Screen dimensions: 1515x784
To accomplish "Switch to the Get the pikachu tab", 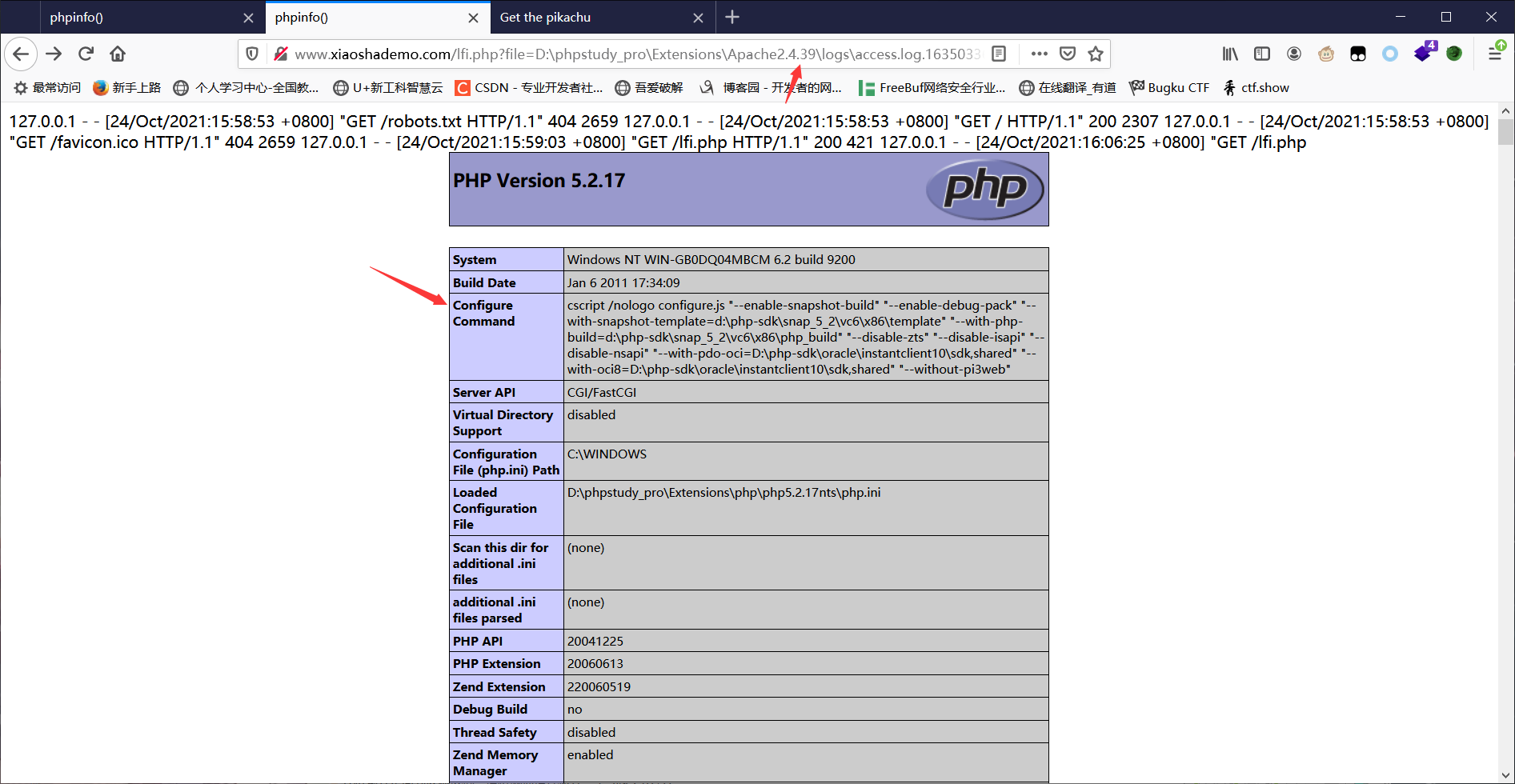I will point(603,17).
